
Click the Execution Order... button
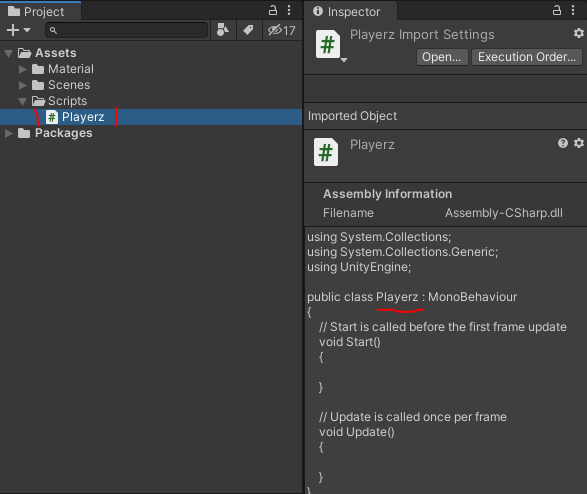coord(527,57)
